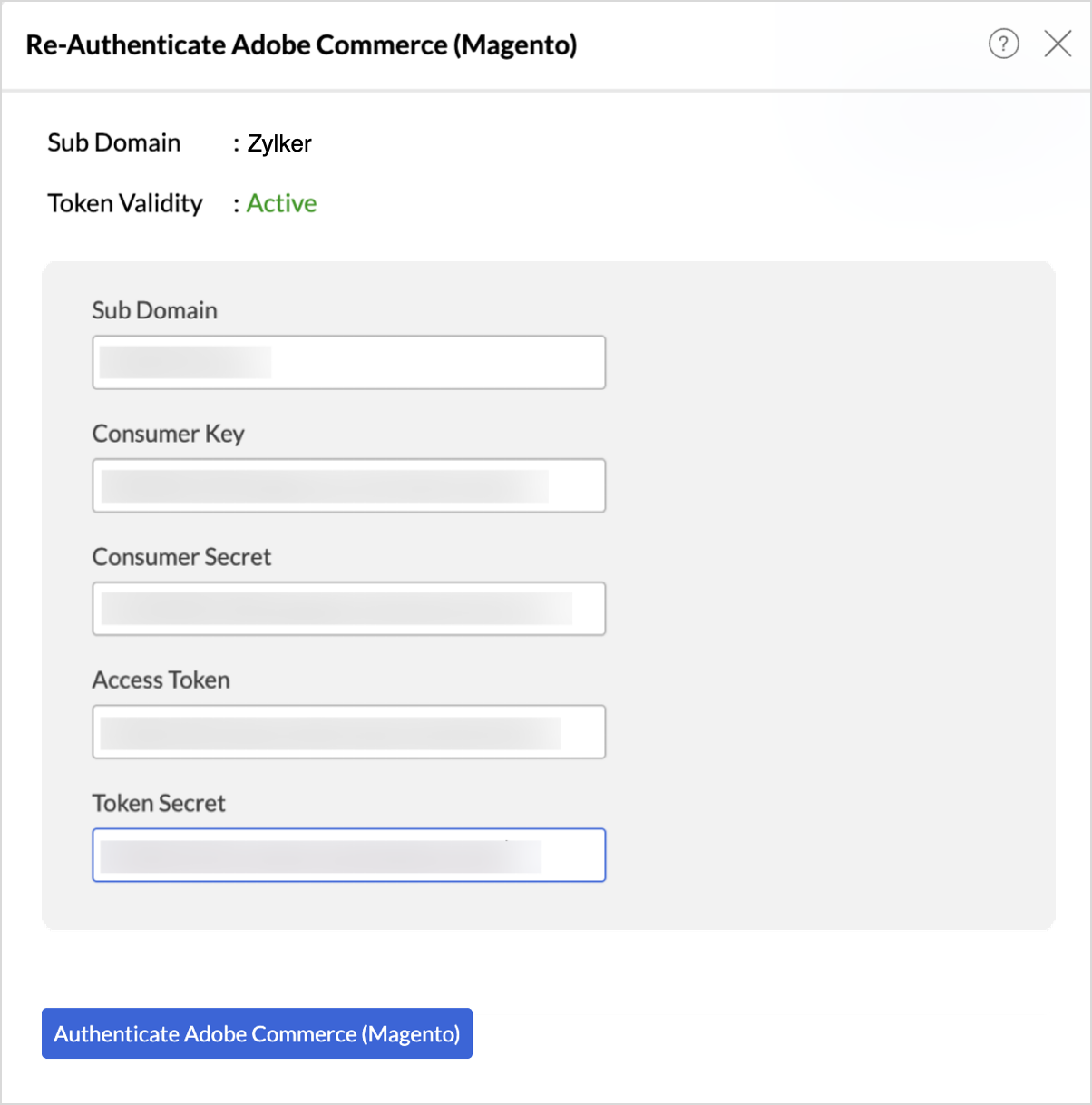Click blank header space left of help icon

click(x=780, y=45)
